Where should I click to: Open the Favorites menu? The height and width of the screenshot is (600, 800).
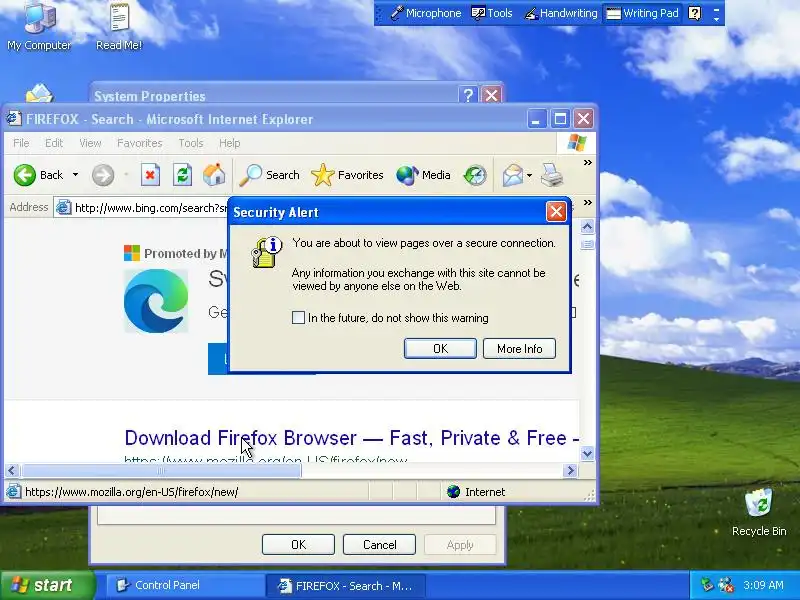click(139, 143)
